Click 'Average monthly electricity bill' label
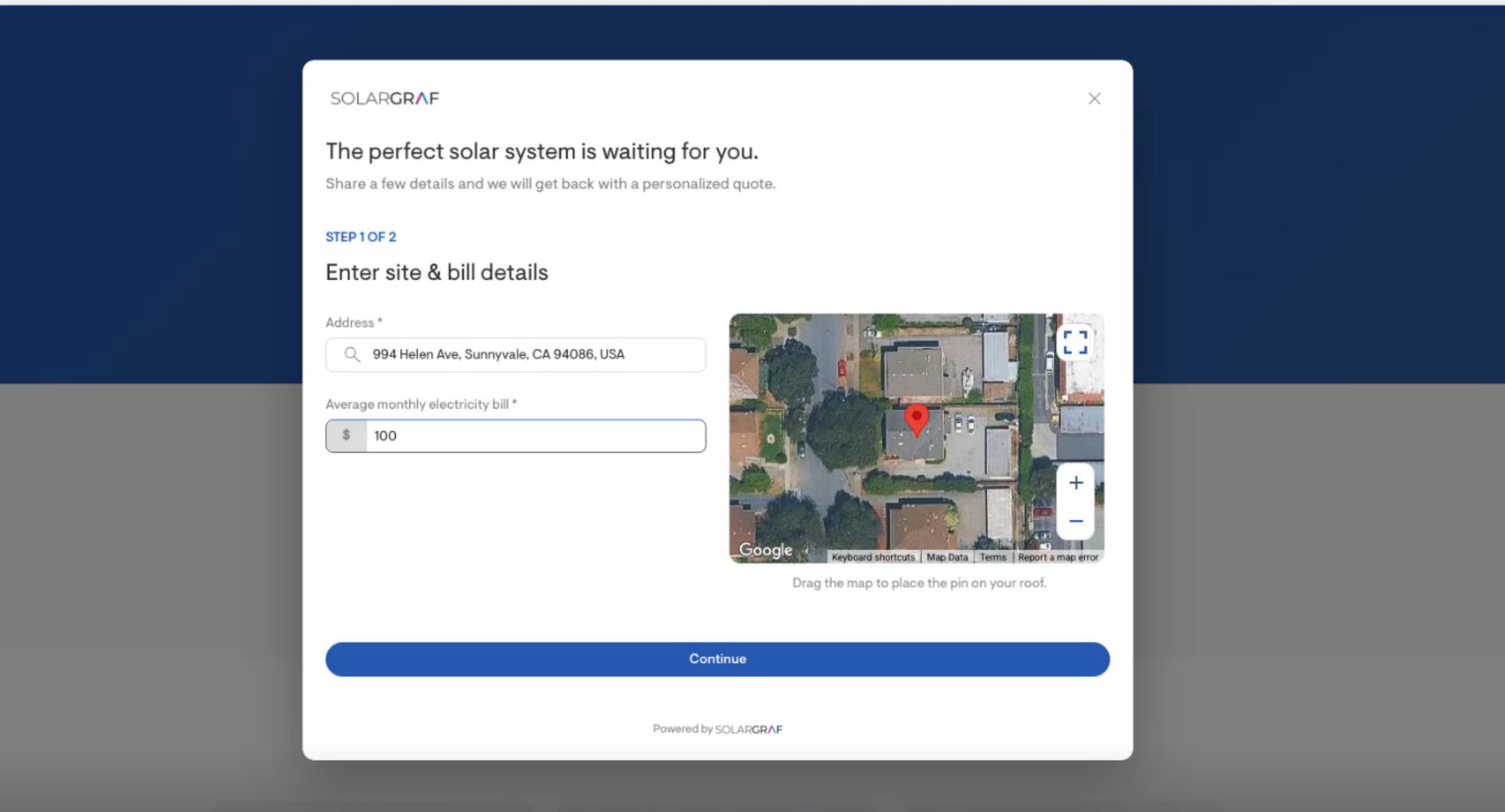Viewport: 1505px width, 812px height. click(421, 404)
